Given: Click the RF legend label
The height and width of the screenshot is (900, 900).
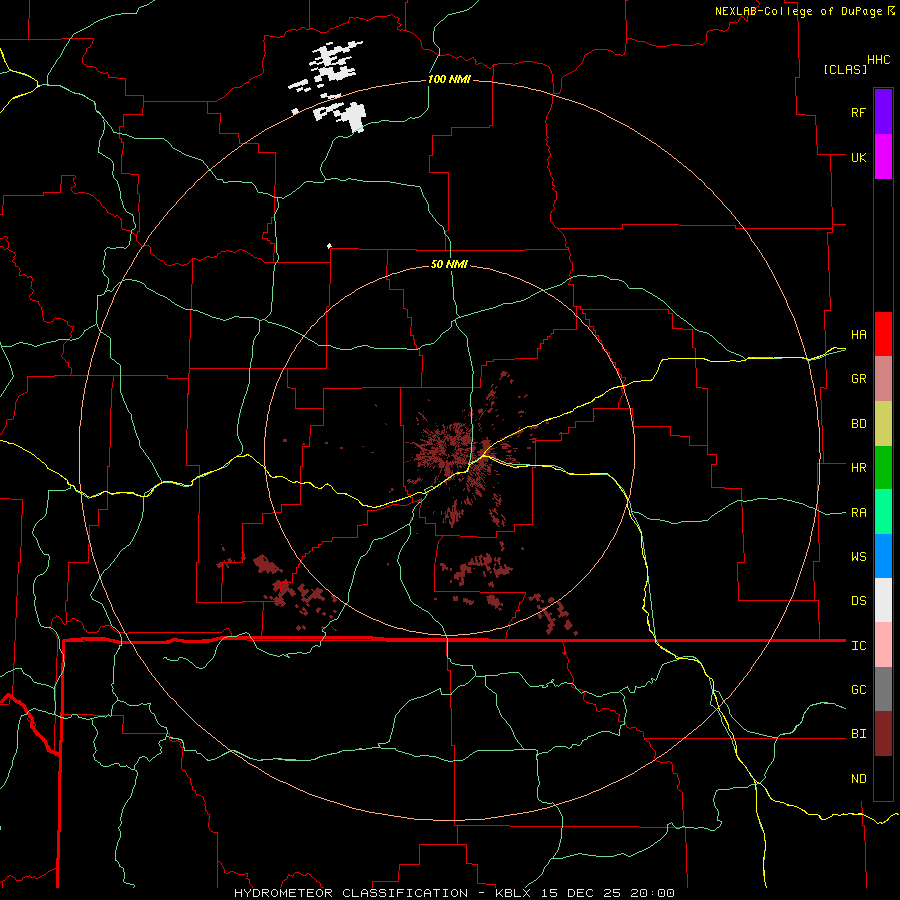Looking at the screenshot, I should tap(858, 112).
